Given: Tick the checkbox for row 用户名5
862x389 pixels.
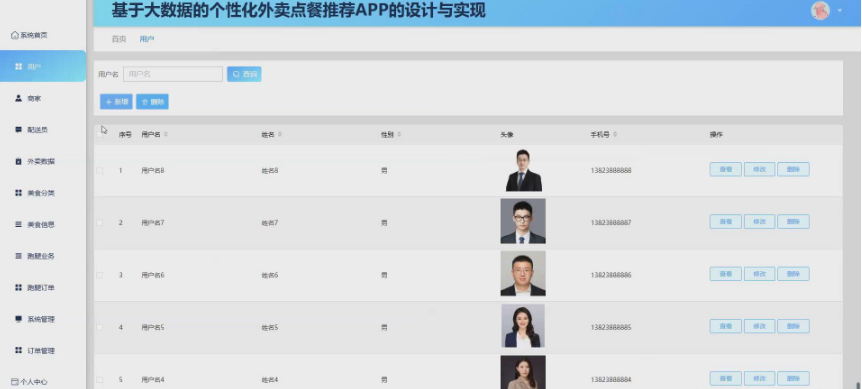Looking at the screenshot, I should coord(100,327).
